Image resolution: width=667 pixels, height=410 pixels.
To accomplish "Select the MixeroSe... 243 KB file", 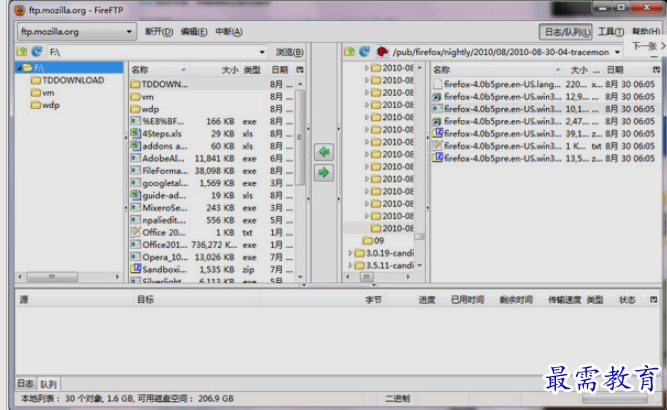I will point(212,208).
